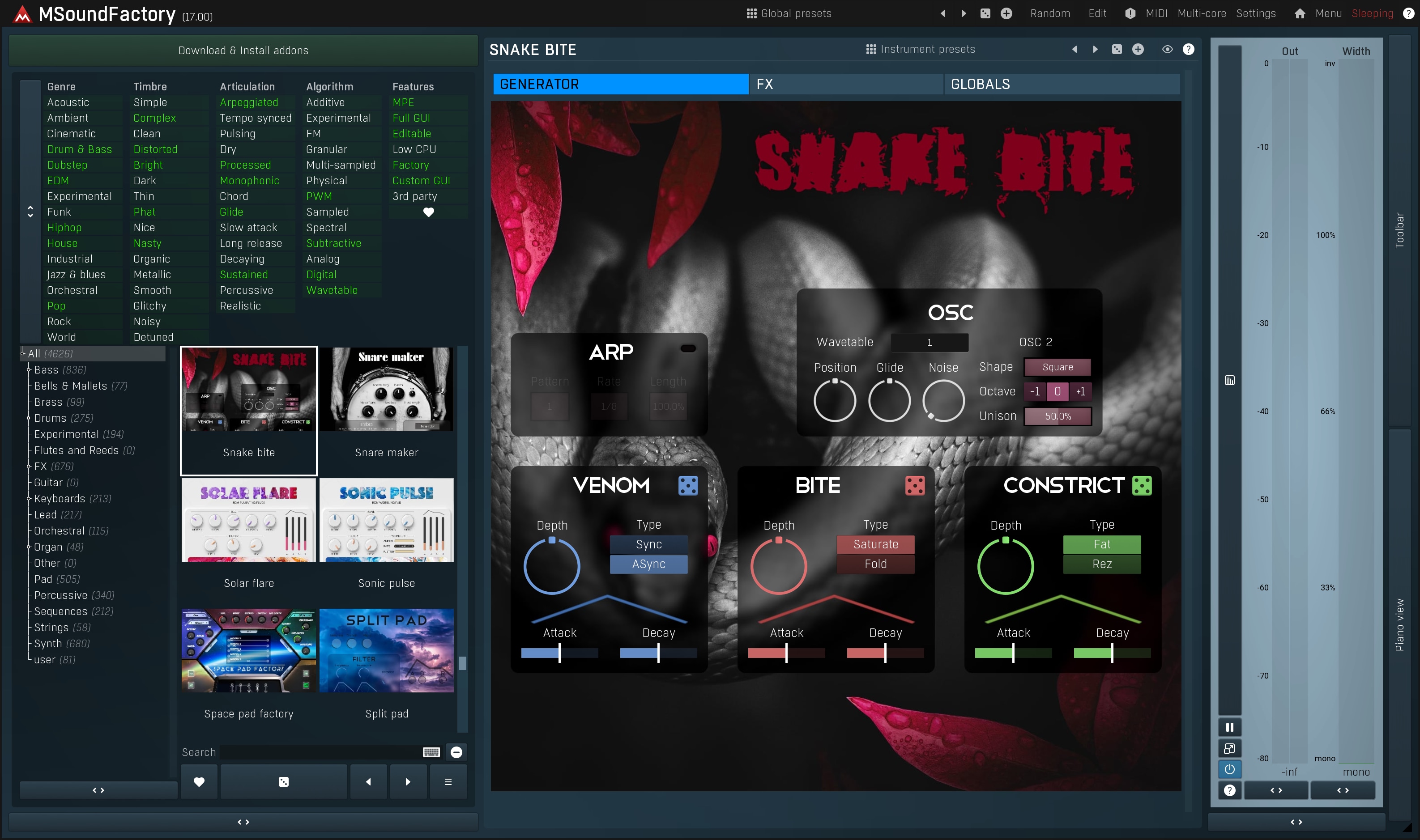The width and height of the screenshot is (1420, 840).
Task: Select the Fold type in BITE
Action: [x=875, y=564]
